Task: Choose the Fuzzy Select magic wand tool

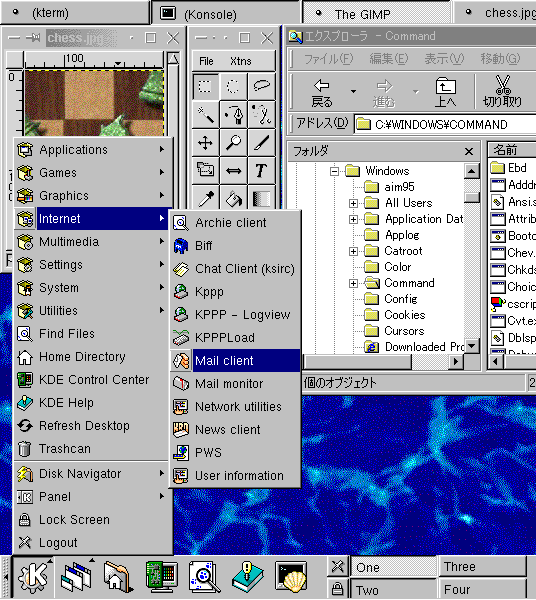Action: (x=205, y=114)
